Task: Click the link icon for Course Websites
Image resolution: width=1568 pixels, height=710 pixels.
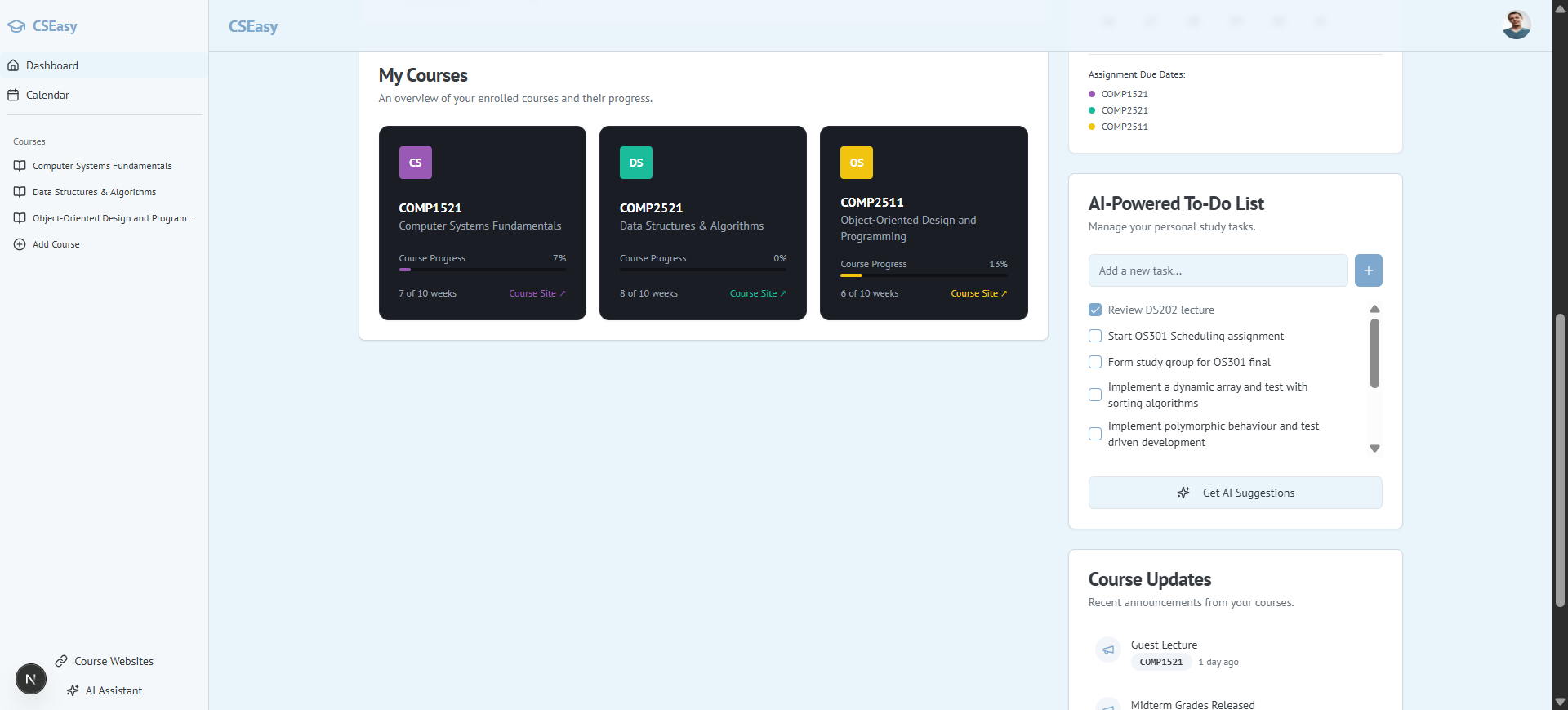Action: pyautogui.click(x=61, y=661)
